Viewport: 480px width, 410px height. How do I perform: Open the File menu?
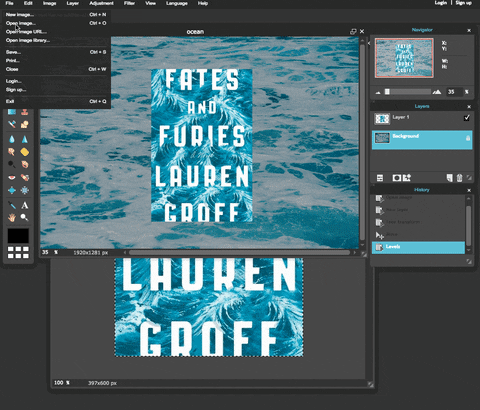coord(9,3)
